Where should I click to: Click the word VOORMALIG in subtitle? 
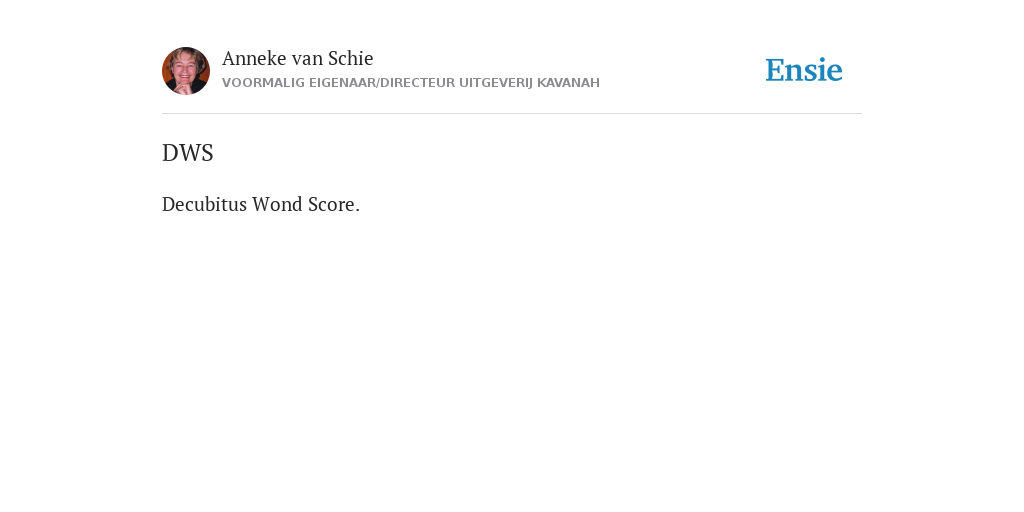point(264,83)
